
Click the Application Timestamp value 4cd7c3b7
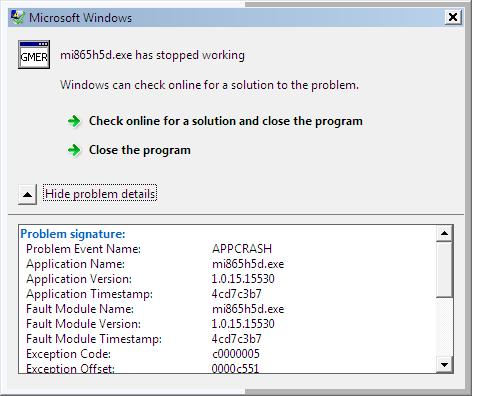click(x=237, y=294)
